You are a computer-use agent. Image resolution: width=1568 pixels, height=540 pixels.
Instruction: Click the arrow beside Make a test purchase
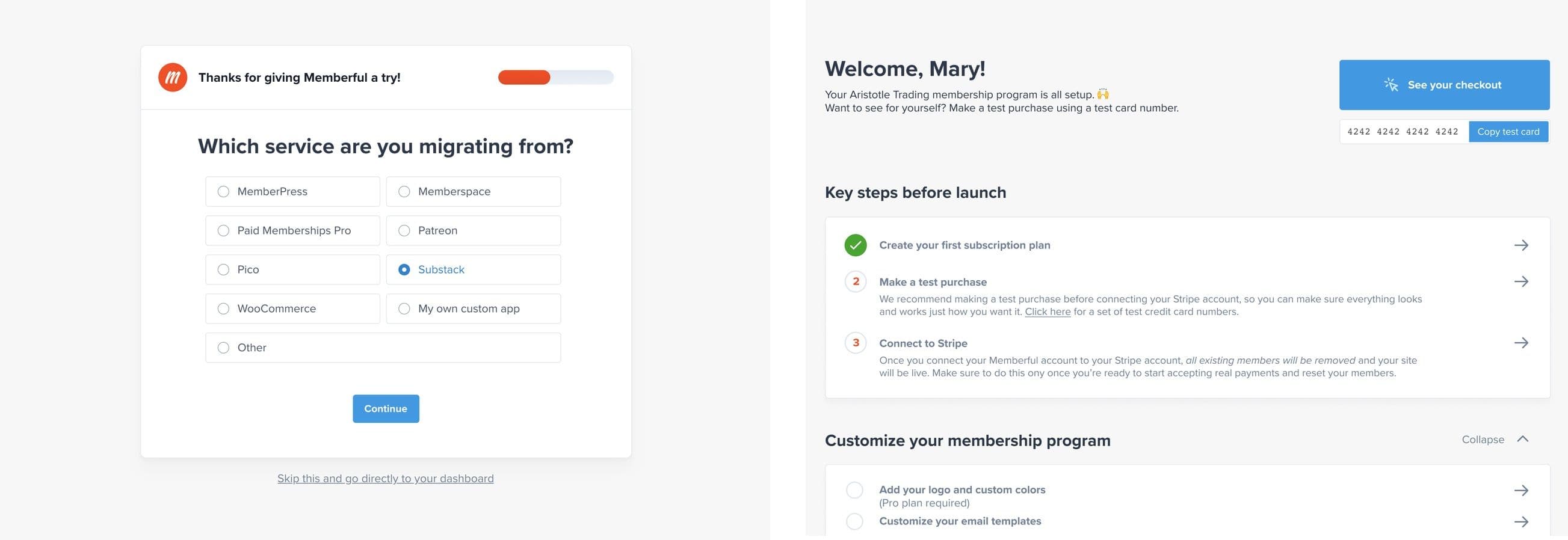(x=1521, y=281)
